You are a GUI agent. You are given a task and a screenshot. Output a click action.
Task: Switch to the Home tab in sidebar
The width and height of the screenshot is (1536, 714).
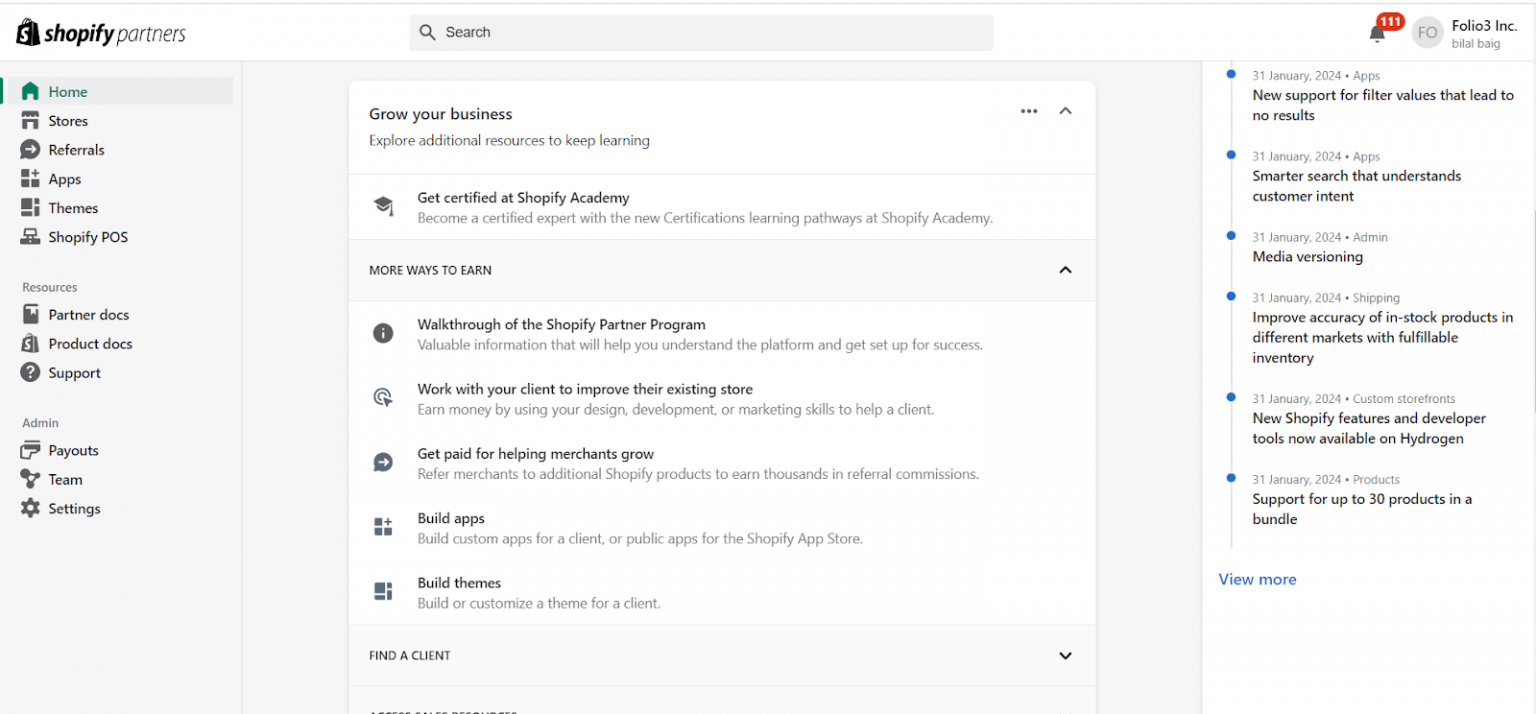(x=67, y=91)
